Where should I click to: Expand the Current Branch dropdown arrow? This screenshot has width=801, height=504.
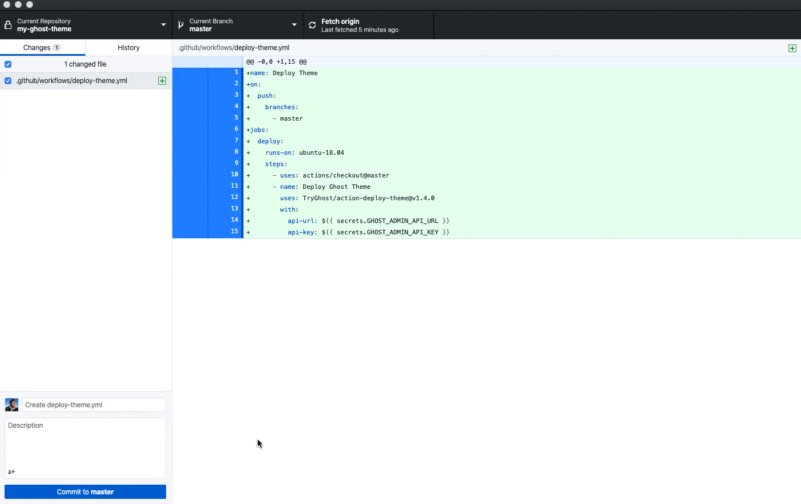tap(294, 24)
